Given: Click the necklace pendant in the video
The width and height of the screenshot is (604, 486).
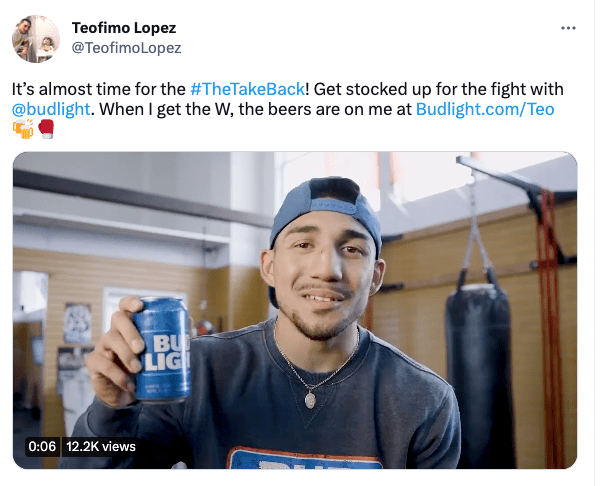Looking at the screenshot, I should tap(309, 399).
